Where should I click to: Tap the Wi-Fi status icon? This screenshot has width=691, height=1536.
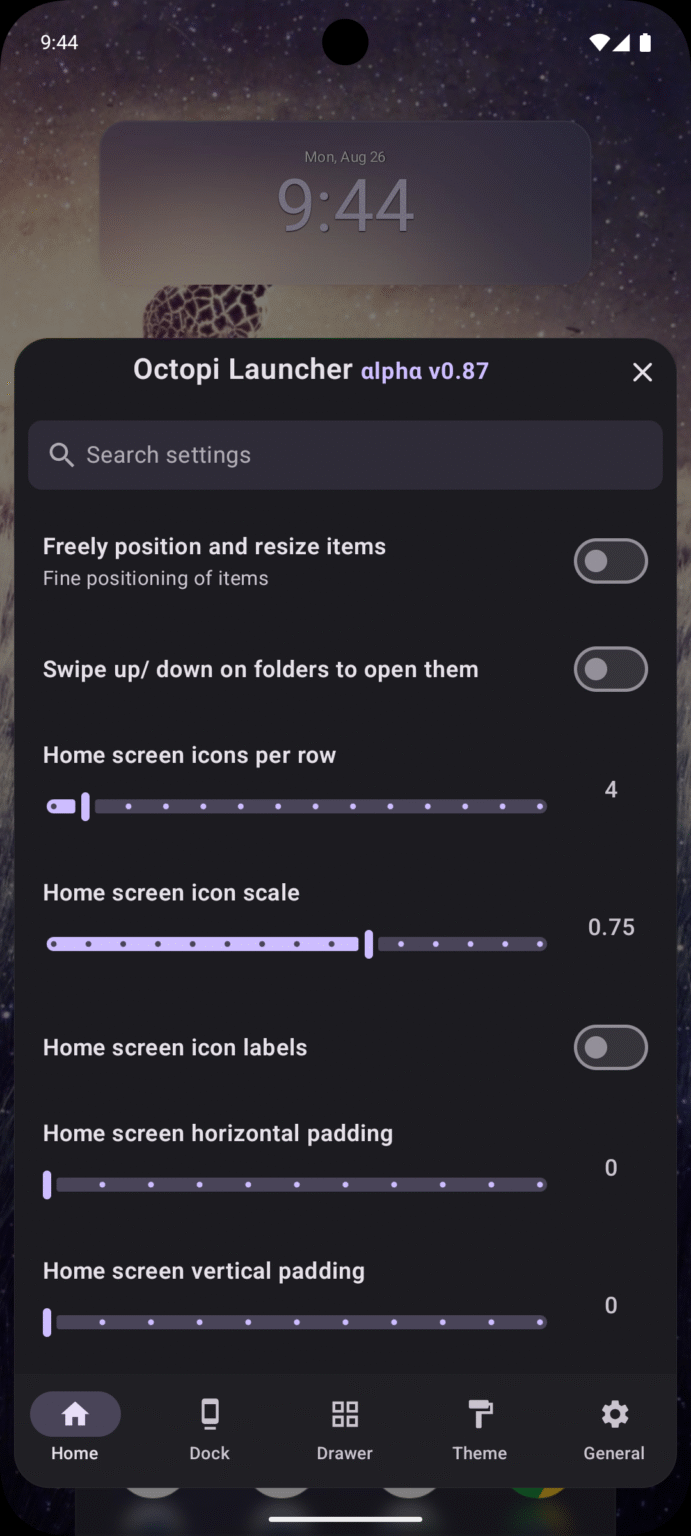tap(598, 42)
